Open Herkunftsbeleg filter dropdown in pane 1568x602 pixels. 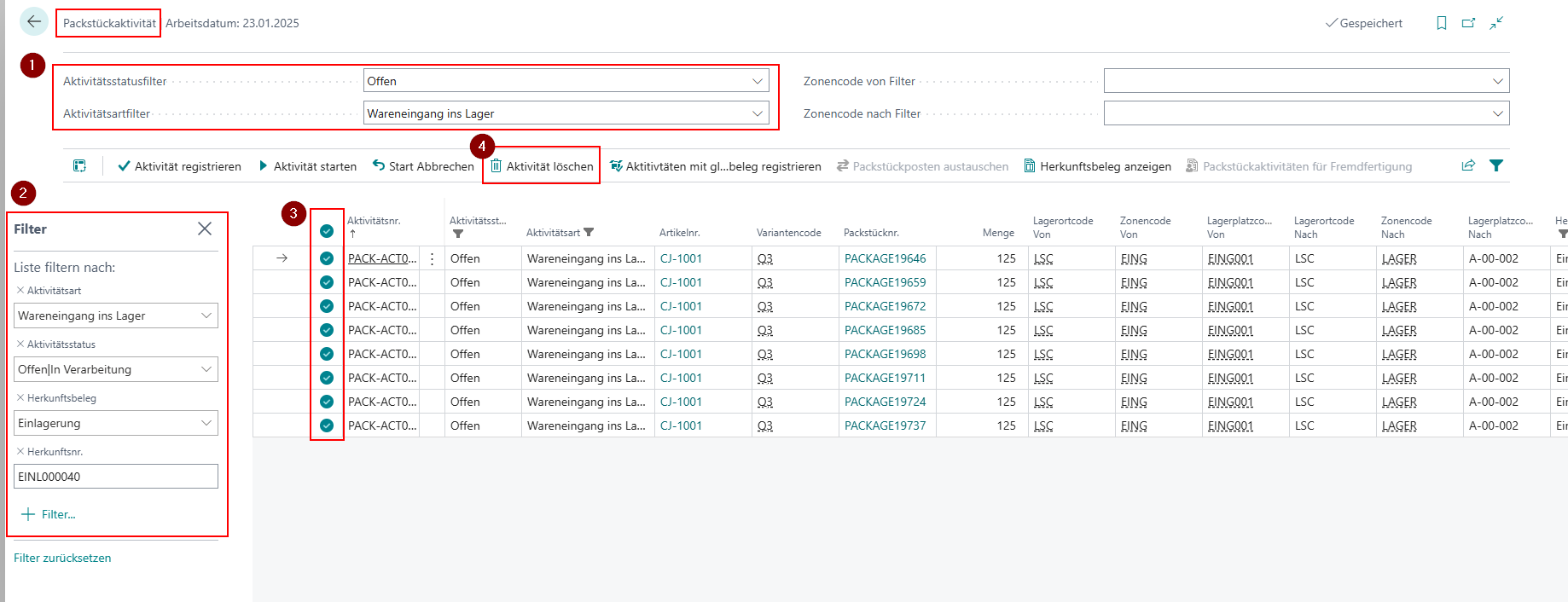click(206, 423)
